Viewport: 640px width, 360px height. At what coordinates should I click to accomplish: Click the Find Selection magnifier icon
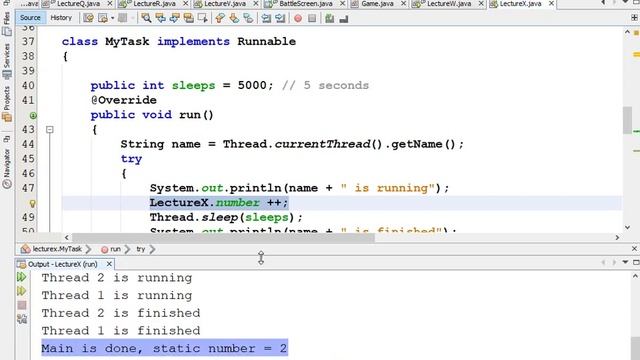(146, 18)
